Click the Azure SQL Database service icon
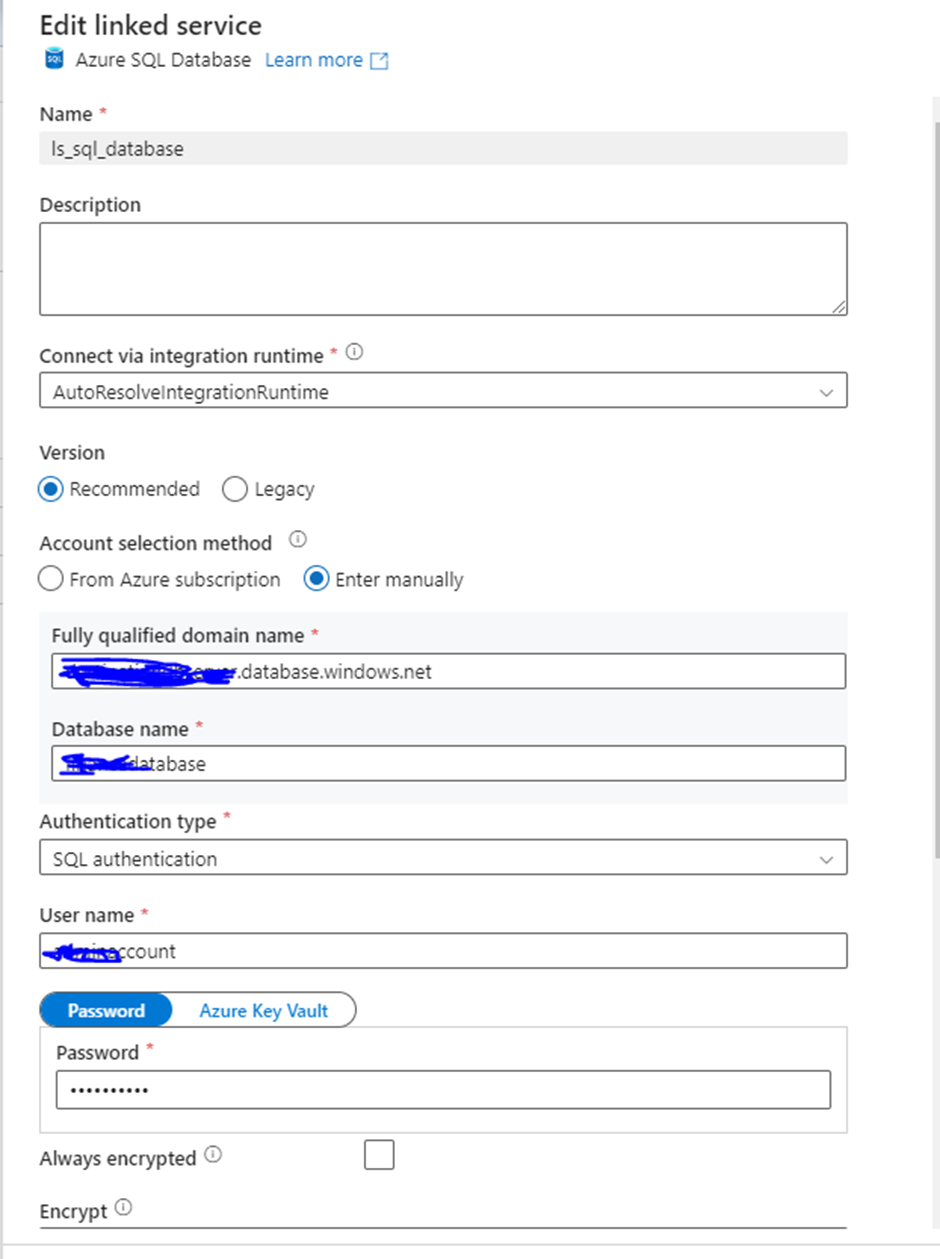This screenshot has height=1259, width=940. click(53, 60)
